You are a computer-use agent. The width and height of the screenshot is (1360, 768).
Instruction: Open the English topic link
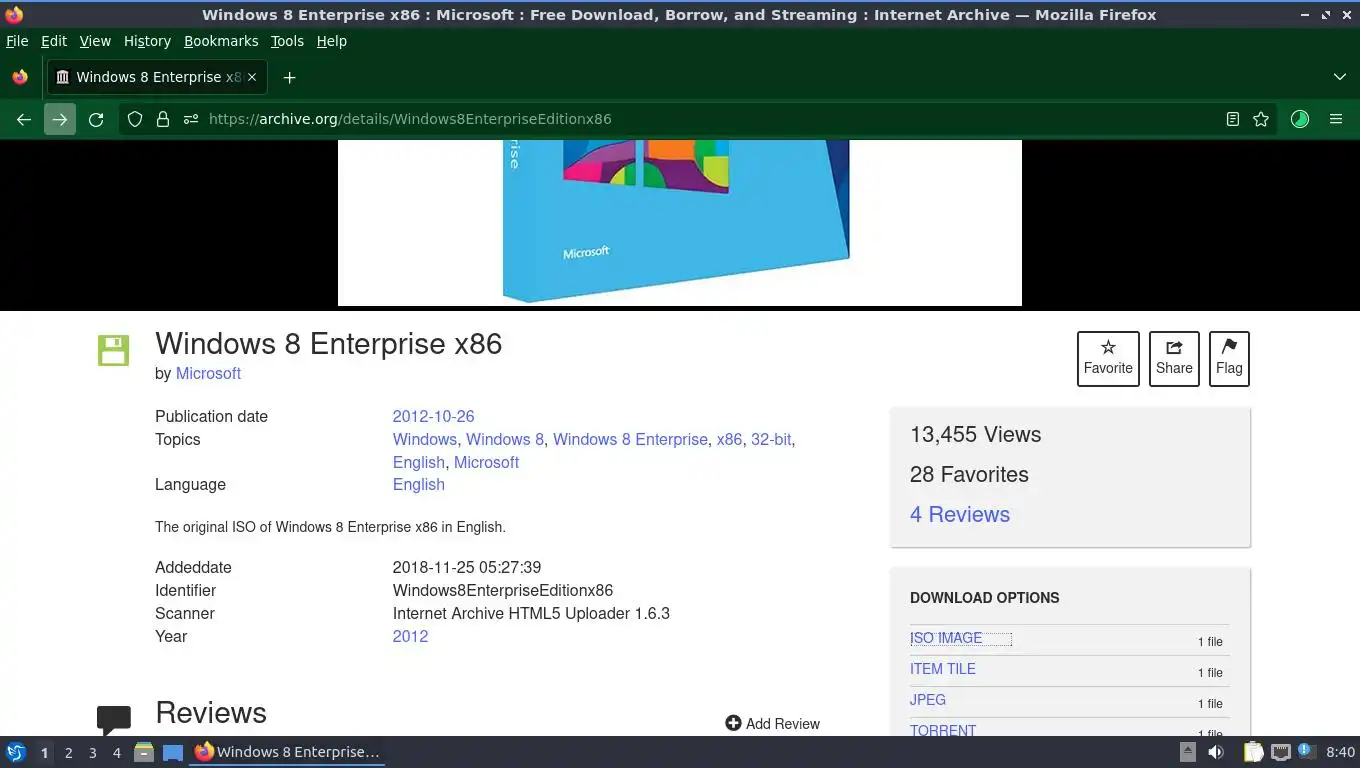[x=419, y=462]
